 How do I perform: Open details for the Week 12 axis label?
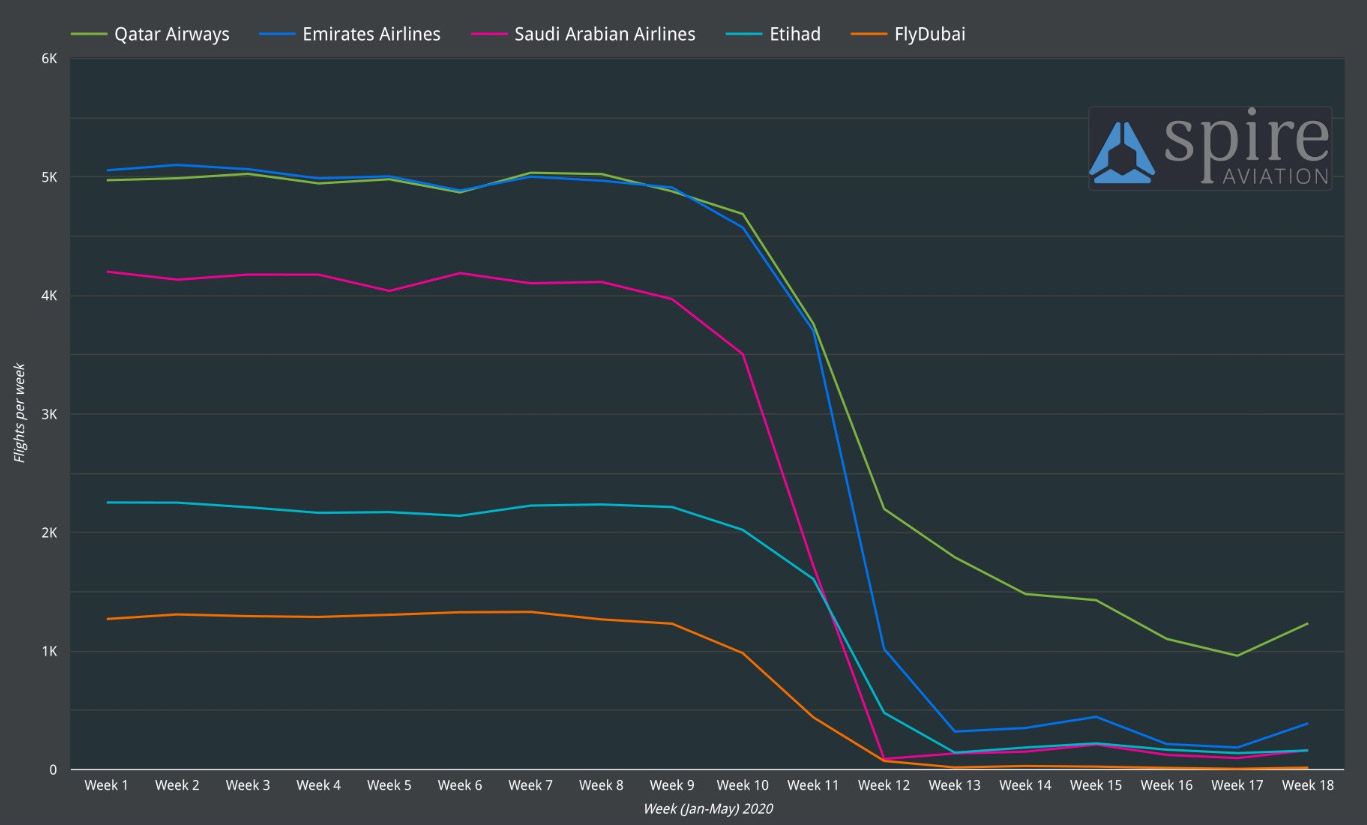883,785
